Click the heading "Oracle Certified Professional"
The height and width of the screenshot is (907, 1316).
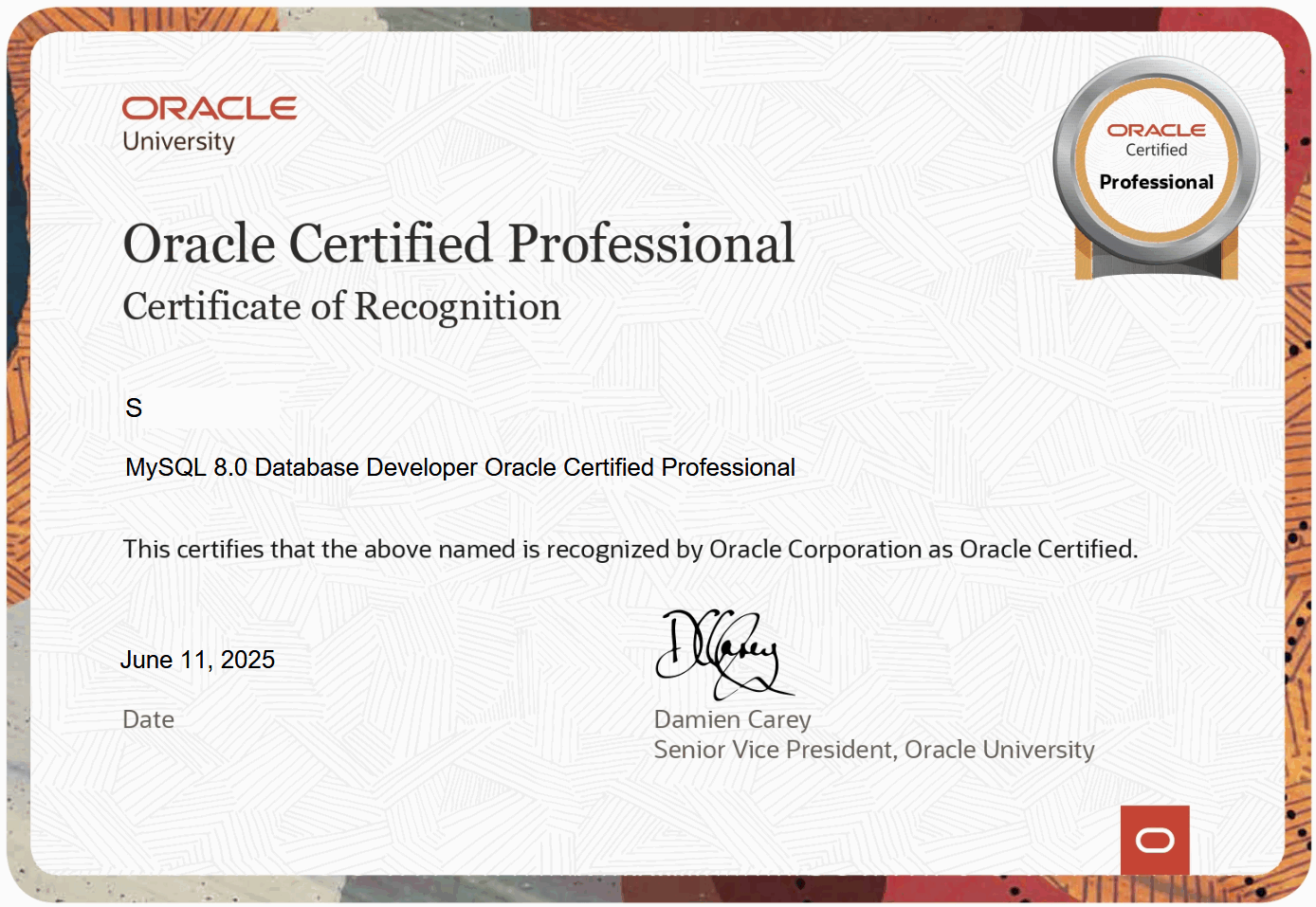(459, 244)
